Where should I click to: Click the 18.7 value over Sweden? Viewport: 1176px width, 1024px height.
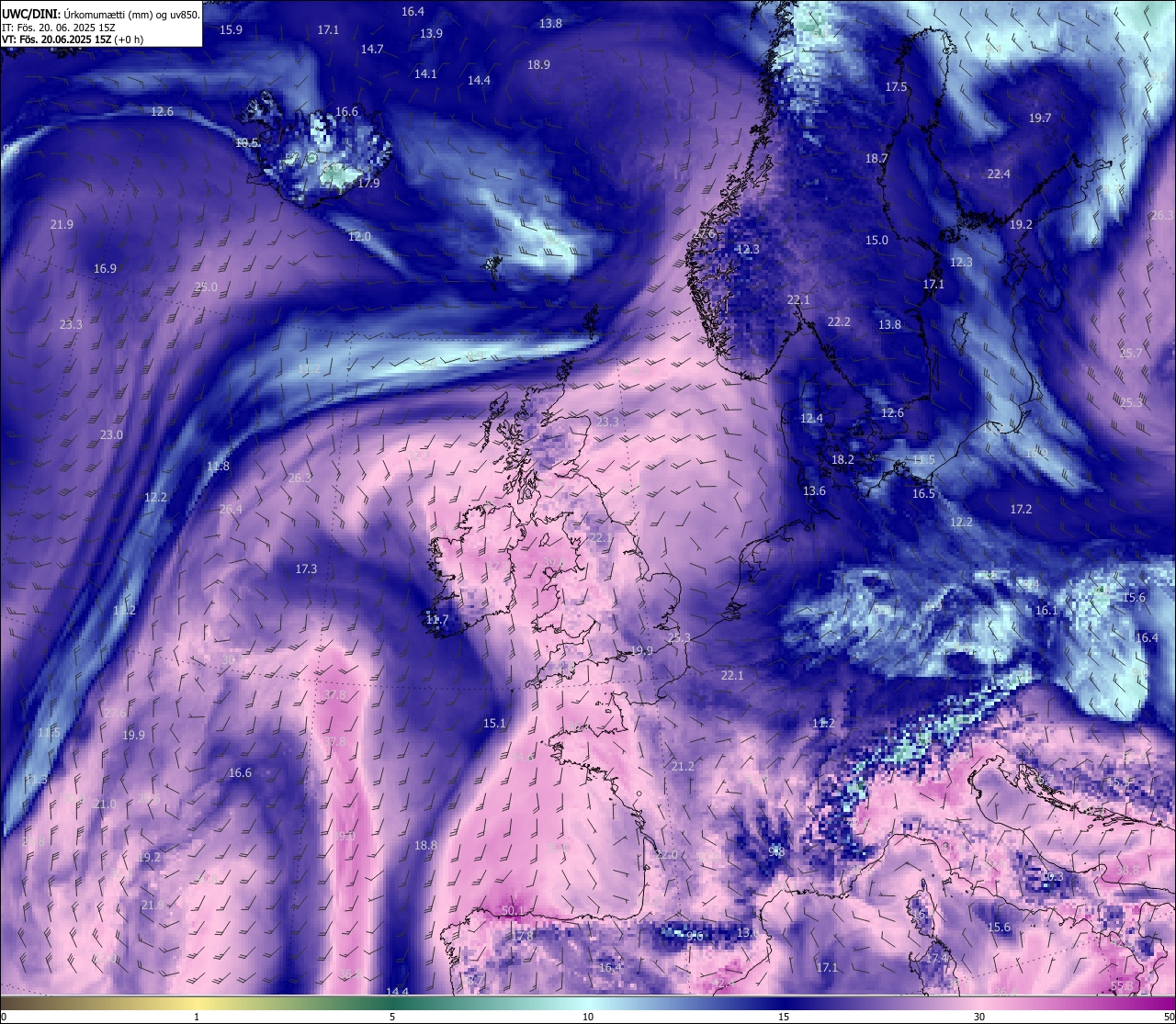pyautogui.click(x=876, y=159)
